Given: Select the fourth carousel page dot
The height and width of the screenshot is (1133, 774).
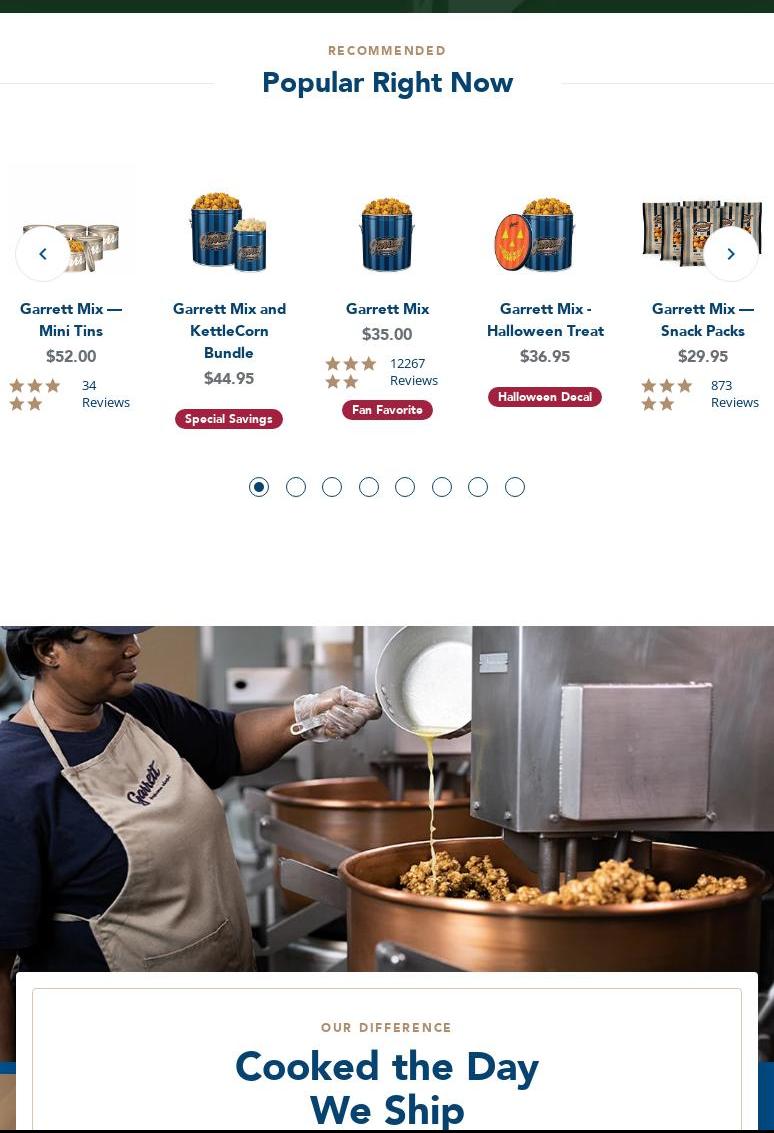Looking at the screenshot, I should 369,487.
